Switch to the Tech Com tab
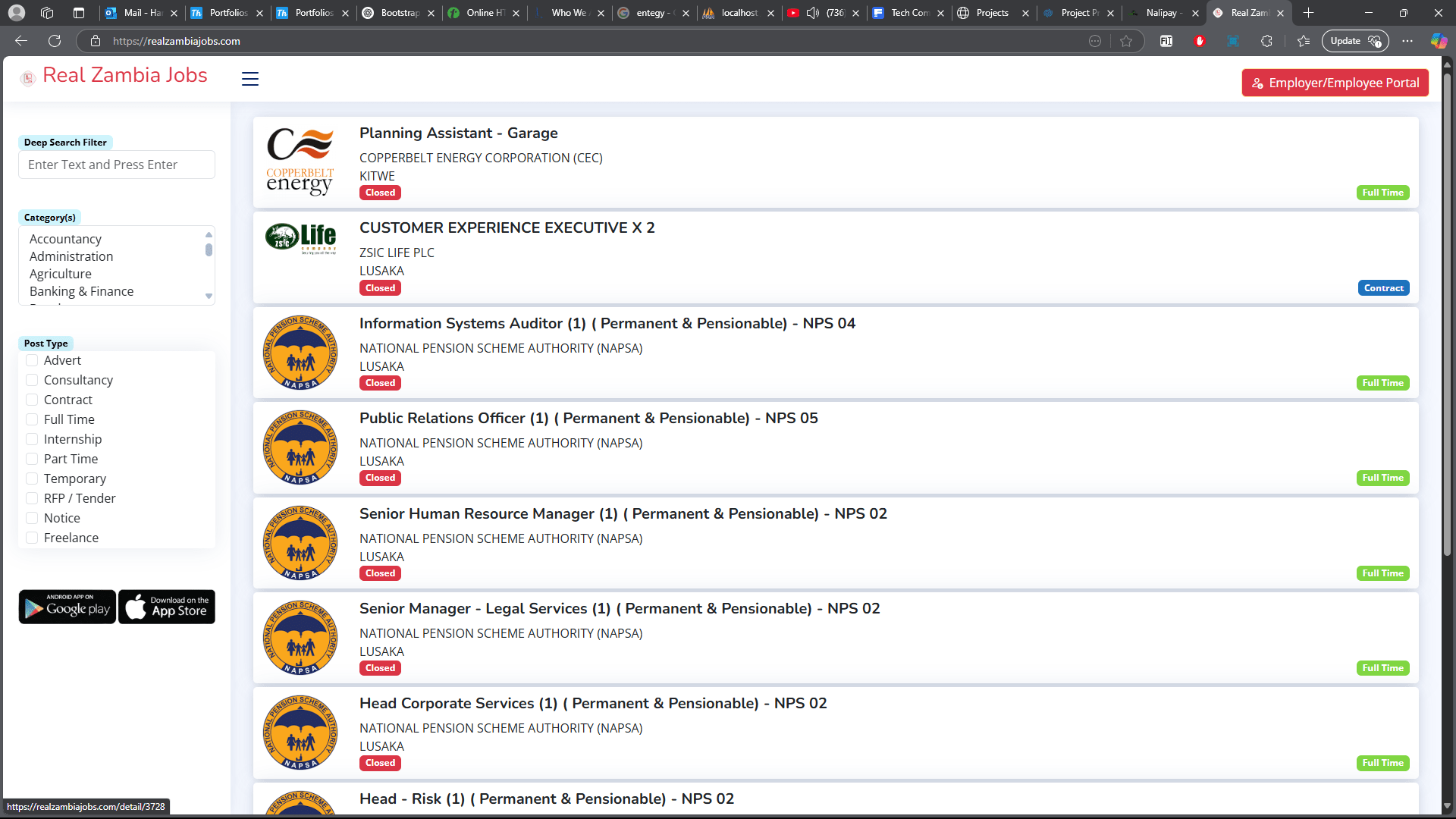Viewport: 1456px width, 819px height. (x=908, y=13)
